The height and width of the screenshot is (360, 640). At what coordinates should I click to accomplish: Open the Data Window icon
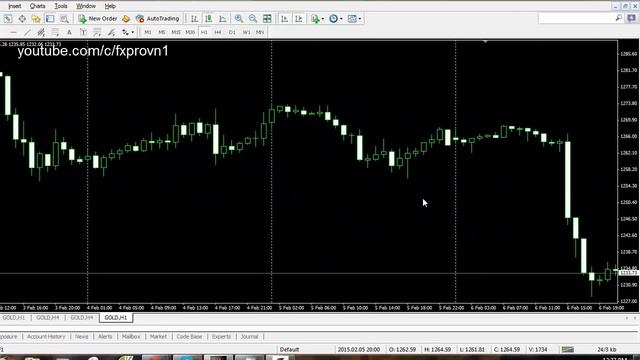point(22,18)
